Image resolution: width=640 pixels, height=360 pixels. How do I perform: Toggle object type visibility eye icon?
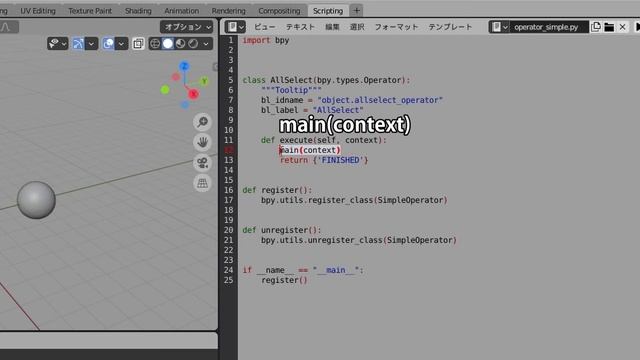(54, 43)
